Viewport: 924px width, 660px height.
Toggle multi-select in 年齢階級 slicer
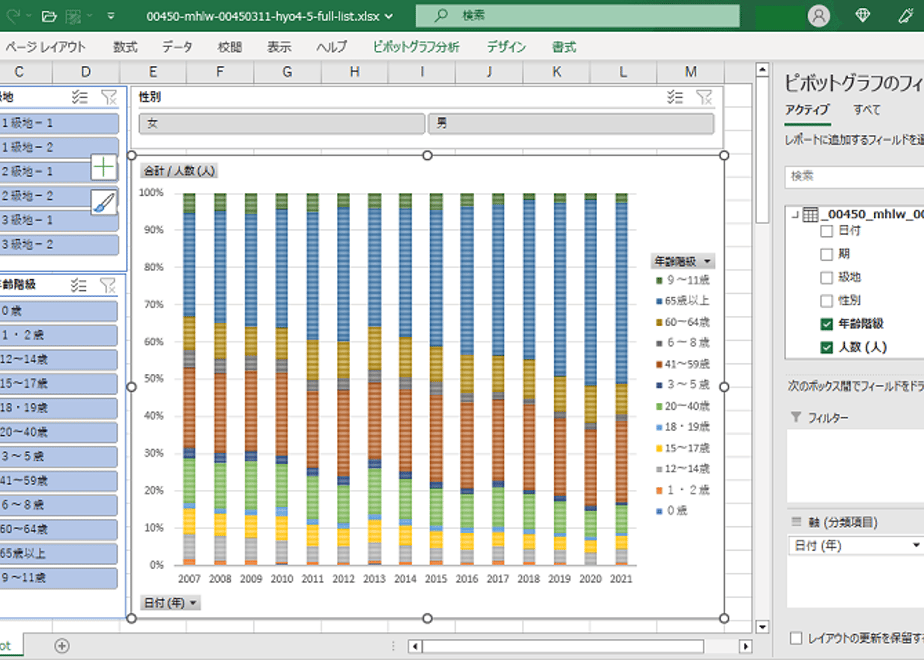[x=78, y=286]
